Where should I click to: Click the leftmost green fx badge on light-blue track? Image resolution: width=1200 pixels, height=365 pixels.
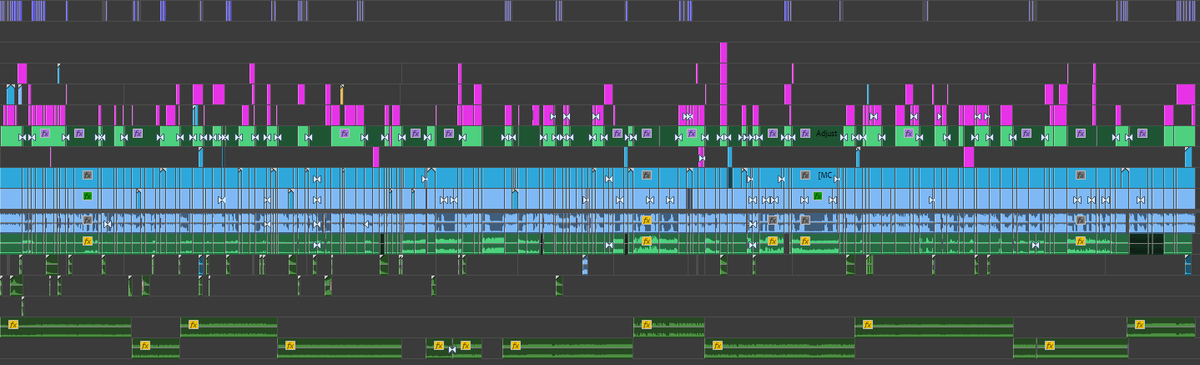click(88, 196)
